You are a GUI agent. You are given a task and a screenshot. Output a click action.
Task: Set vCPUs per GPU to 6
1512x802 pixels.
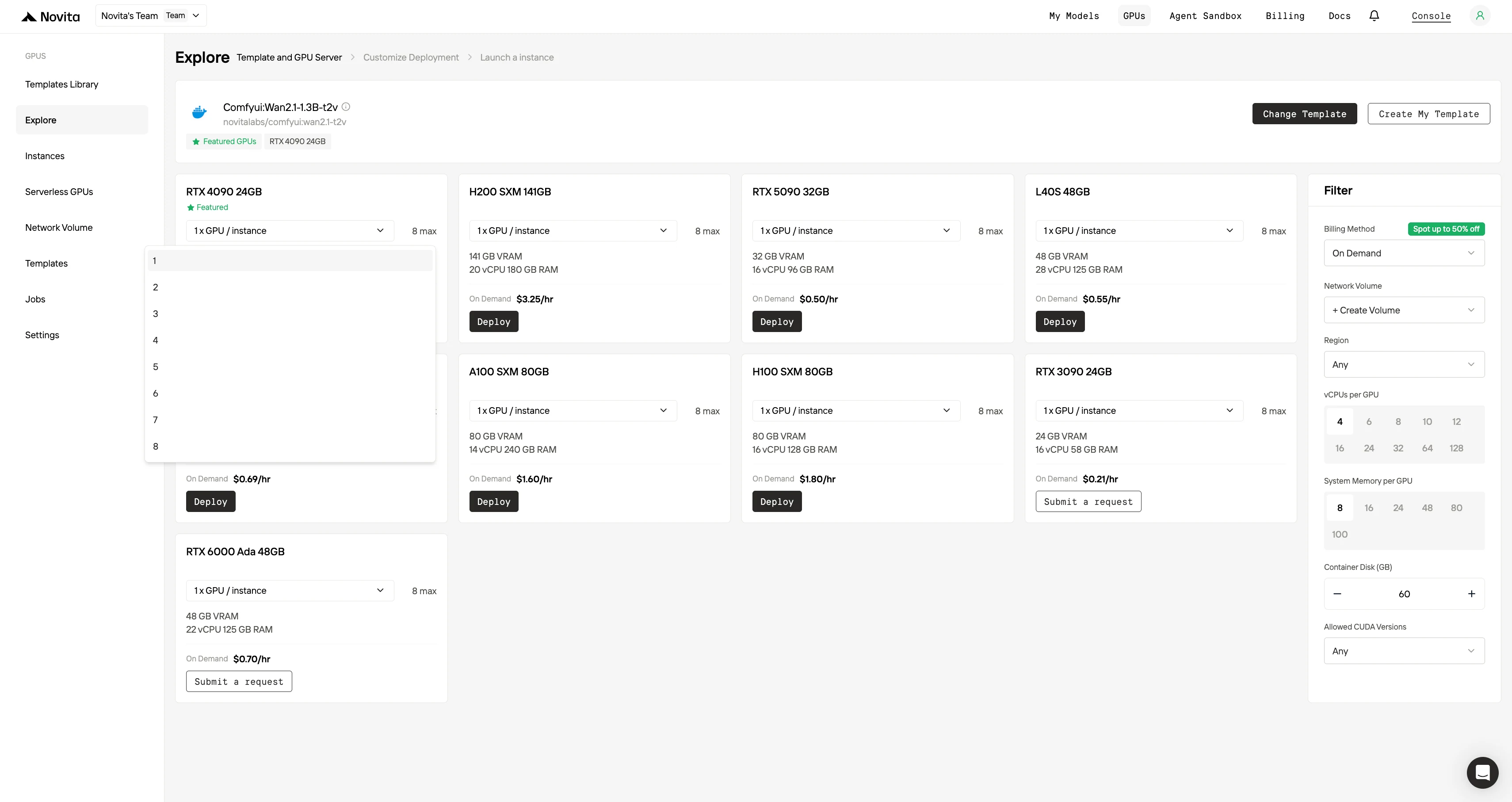[1369, 421]
